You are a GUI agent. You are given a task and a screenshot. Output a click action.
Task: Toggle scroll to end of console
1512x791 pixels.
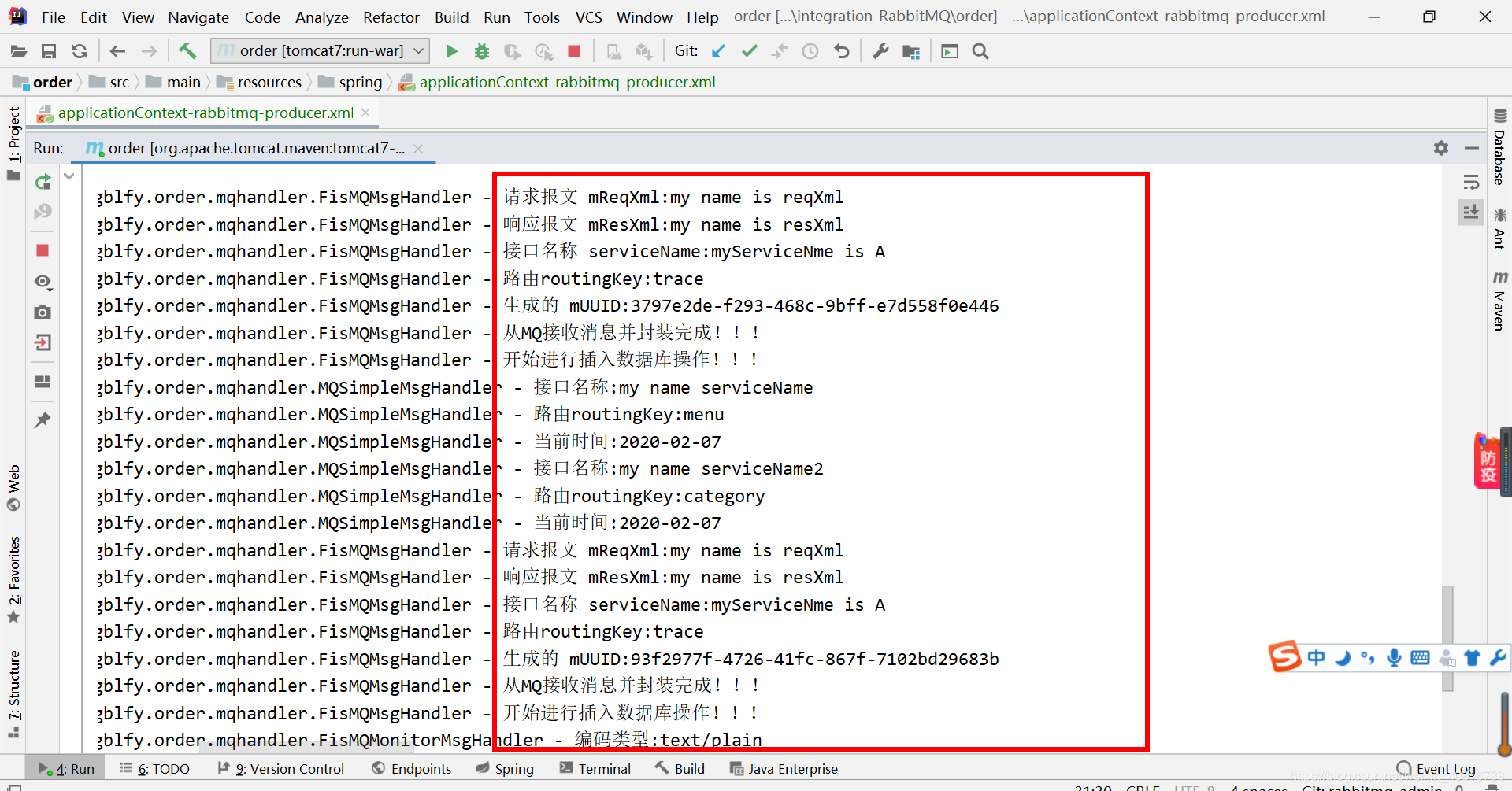[x=1471, y=213]
